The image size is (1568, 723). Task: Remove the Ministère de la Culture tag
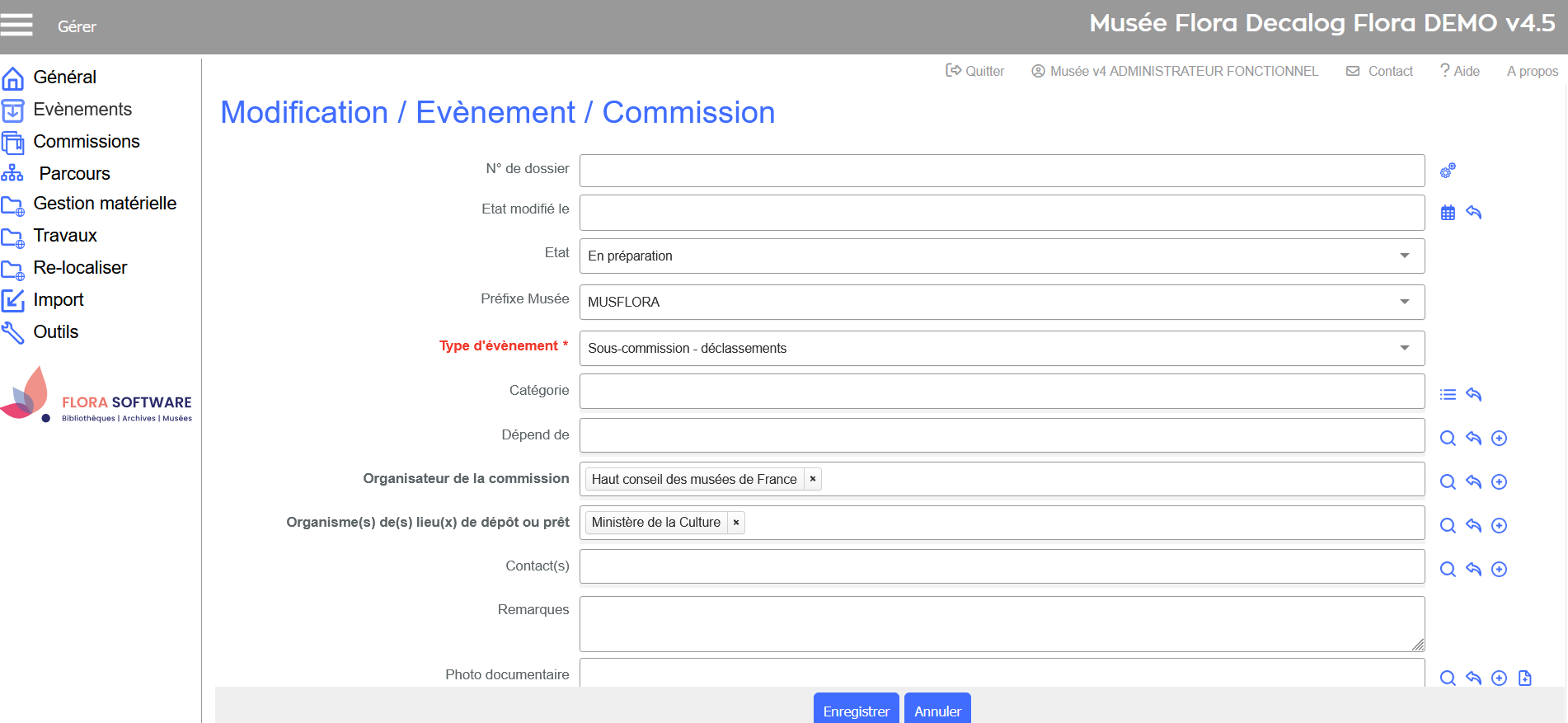[736, 523]
